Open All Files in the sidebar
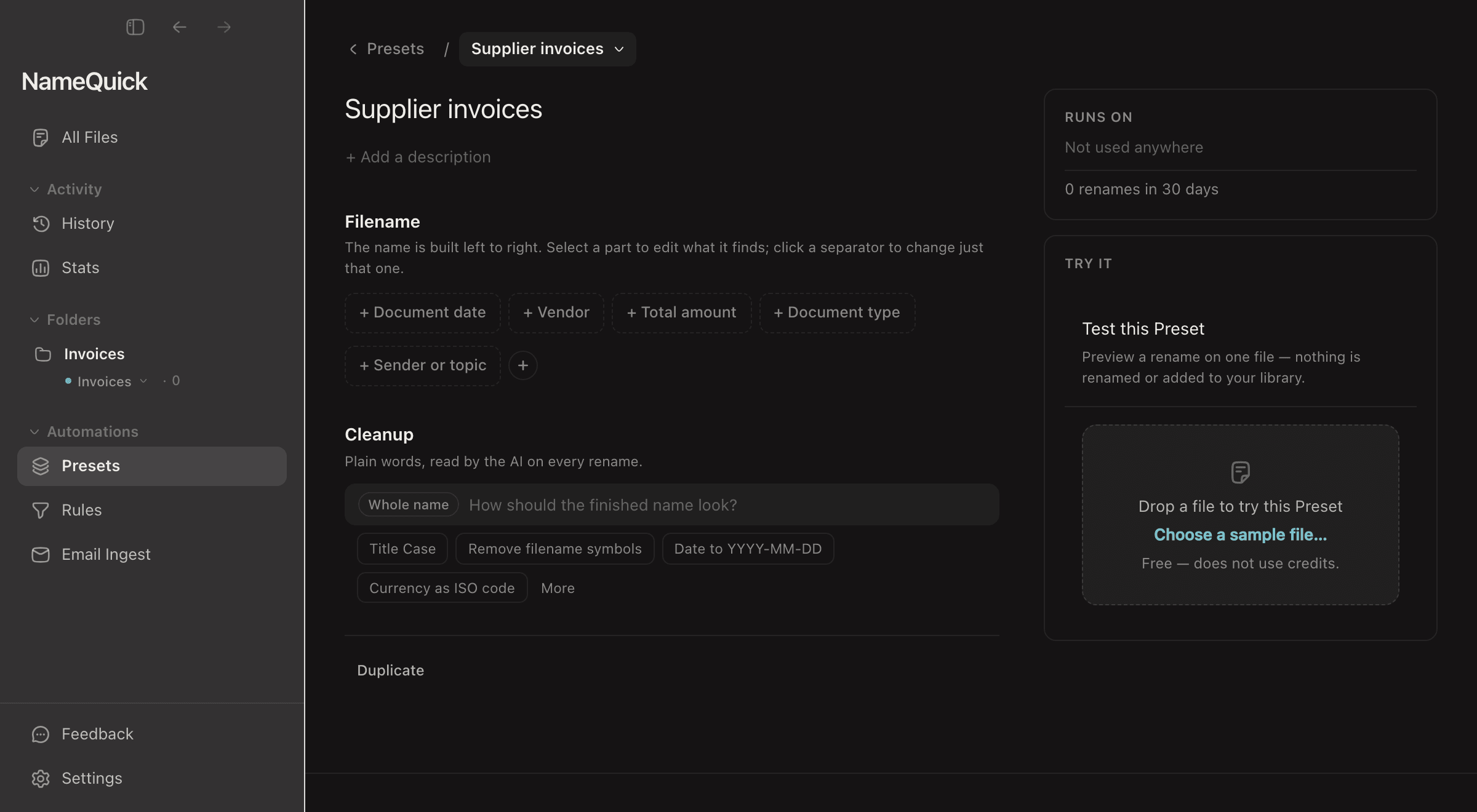This screenshot has width=1477, height=812. [152, 137]
